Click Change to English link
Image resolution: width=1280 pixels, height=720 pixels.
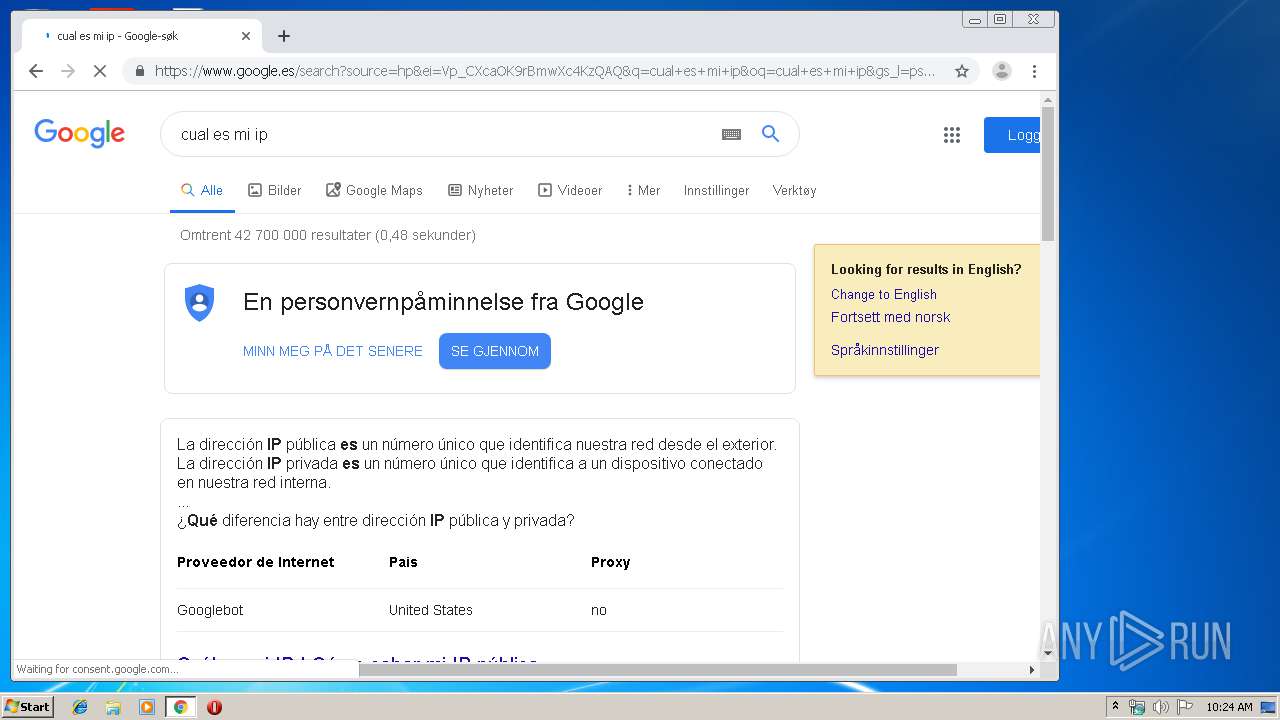click(884, 294)
